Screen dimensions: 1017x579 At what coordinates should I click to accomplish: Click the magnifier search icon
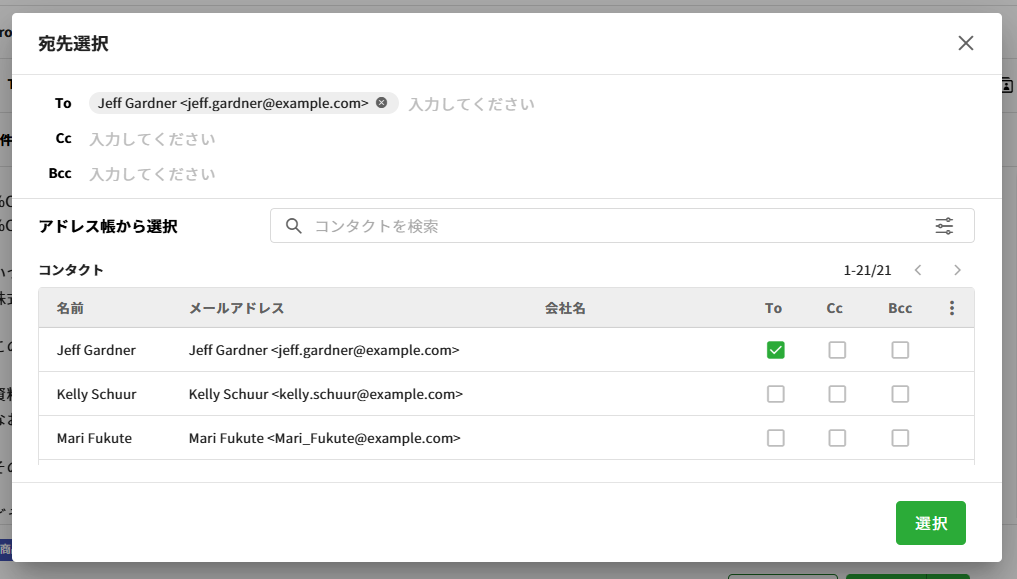pos(294,226)
